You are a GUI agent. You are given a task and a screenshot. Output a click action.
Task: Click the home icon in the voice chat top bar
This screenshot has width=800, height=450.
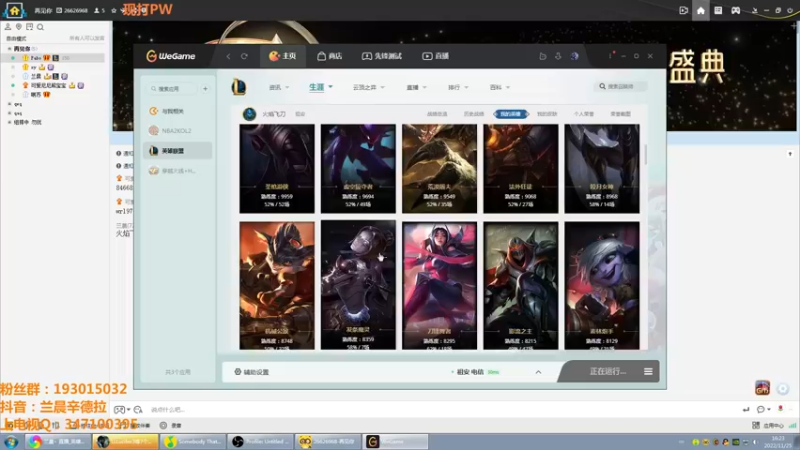click(x=701, y=10)
